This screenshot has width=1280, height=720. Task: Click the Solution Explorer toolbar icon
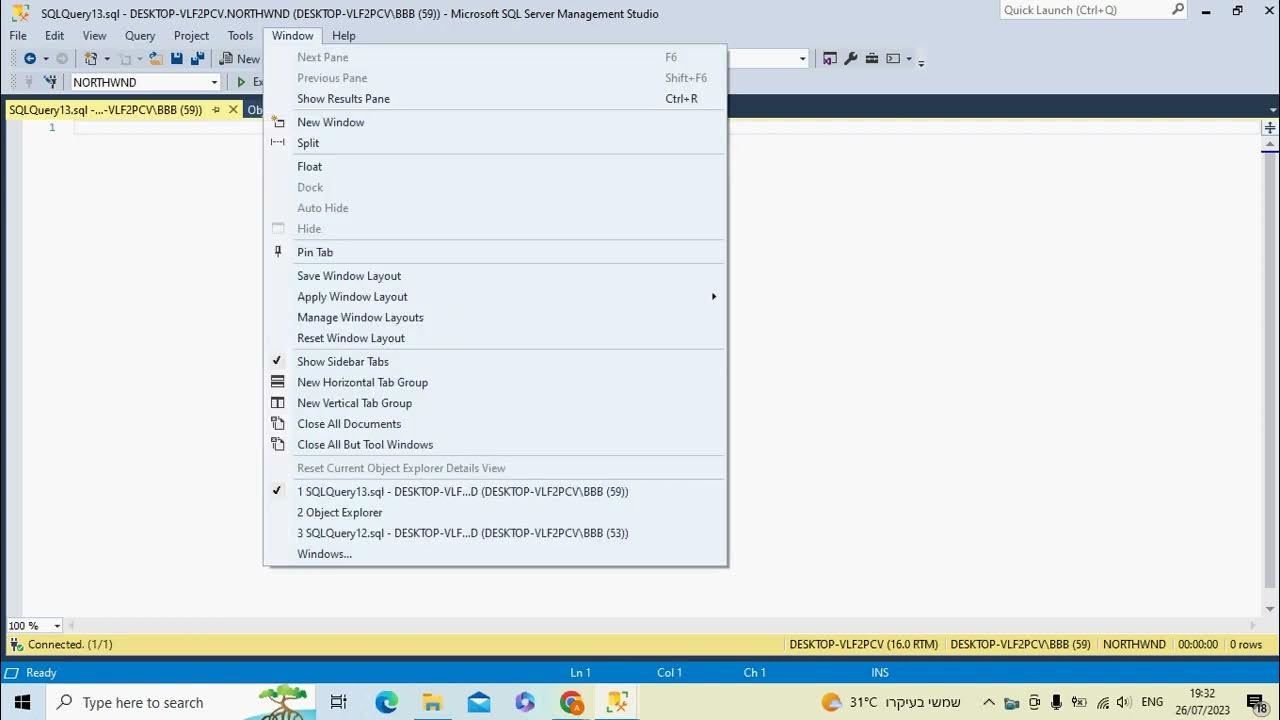(830, 59)
